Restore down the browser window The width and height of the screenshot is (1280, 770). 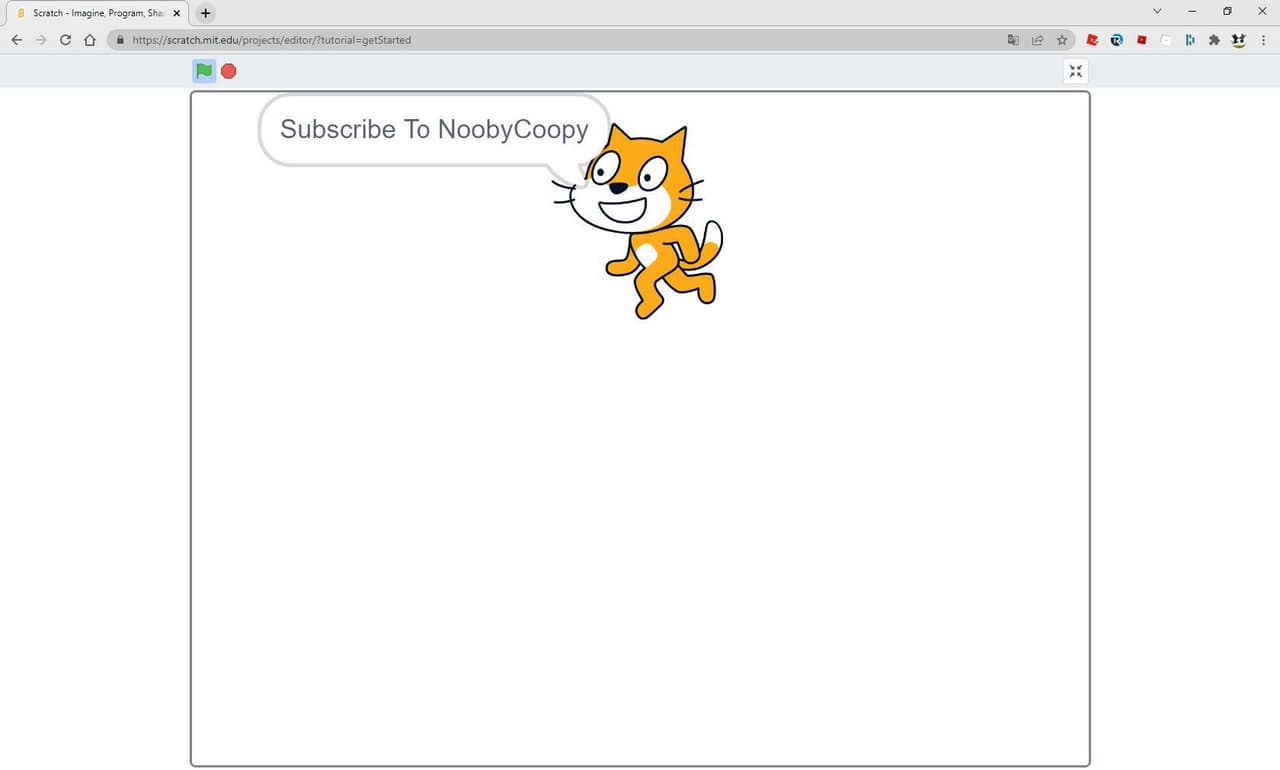point(1227,11)
